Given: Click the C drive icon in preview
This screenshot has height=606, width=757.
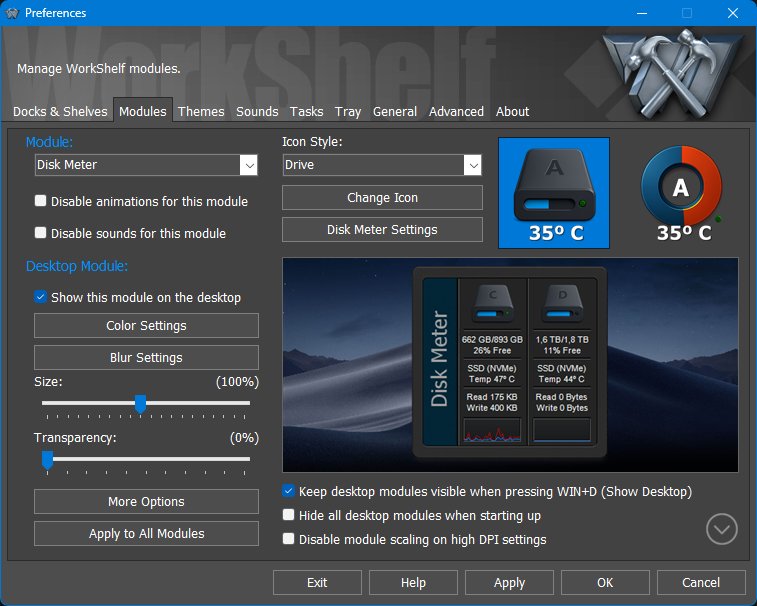Looking at the screenshot, I should [492, 304].
